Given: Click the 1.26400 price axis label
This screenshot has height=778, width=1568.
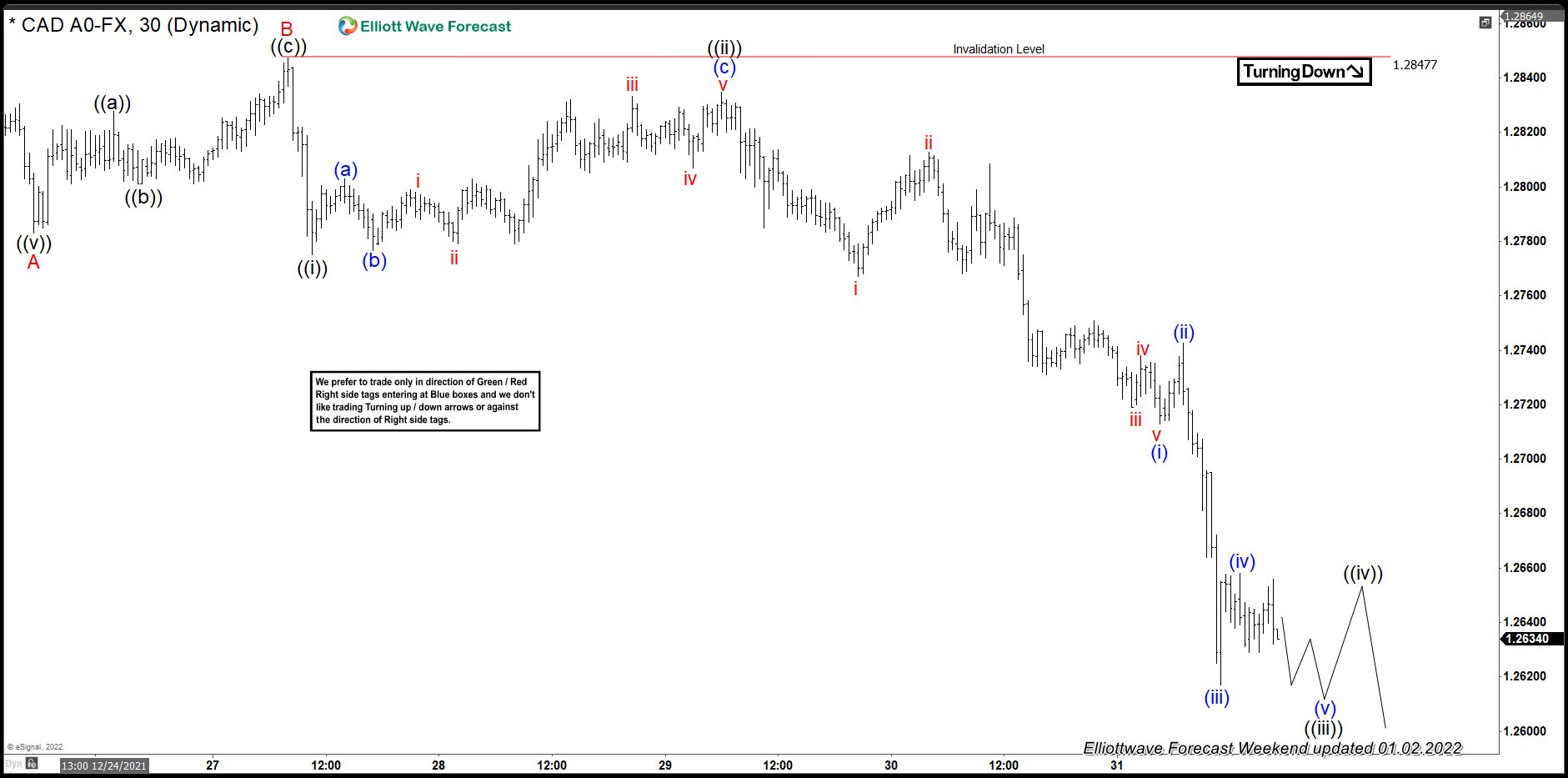Looking at the screenshot, I should point(1524,622).
